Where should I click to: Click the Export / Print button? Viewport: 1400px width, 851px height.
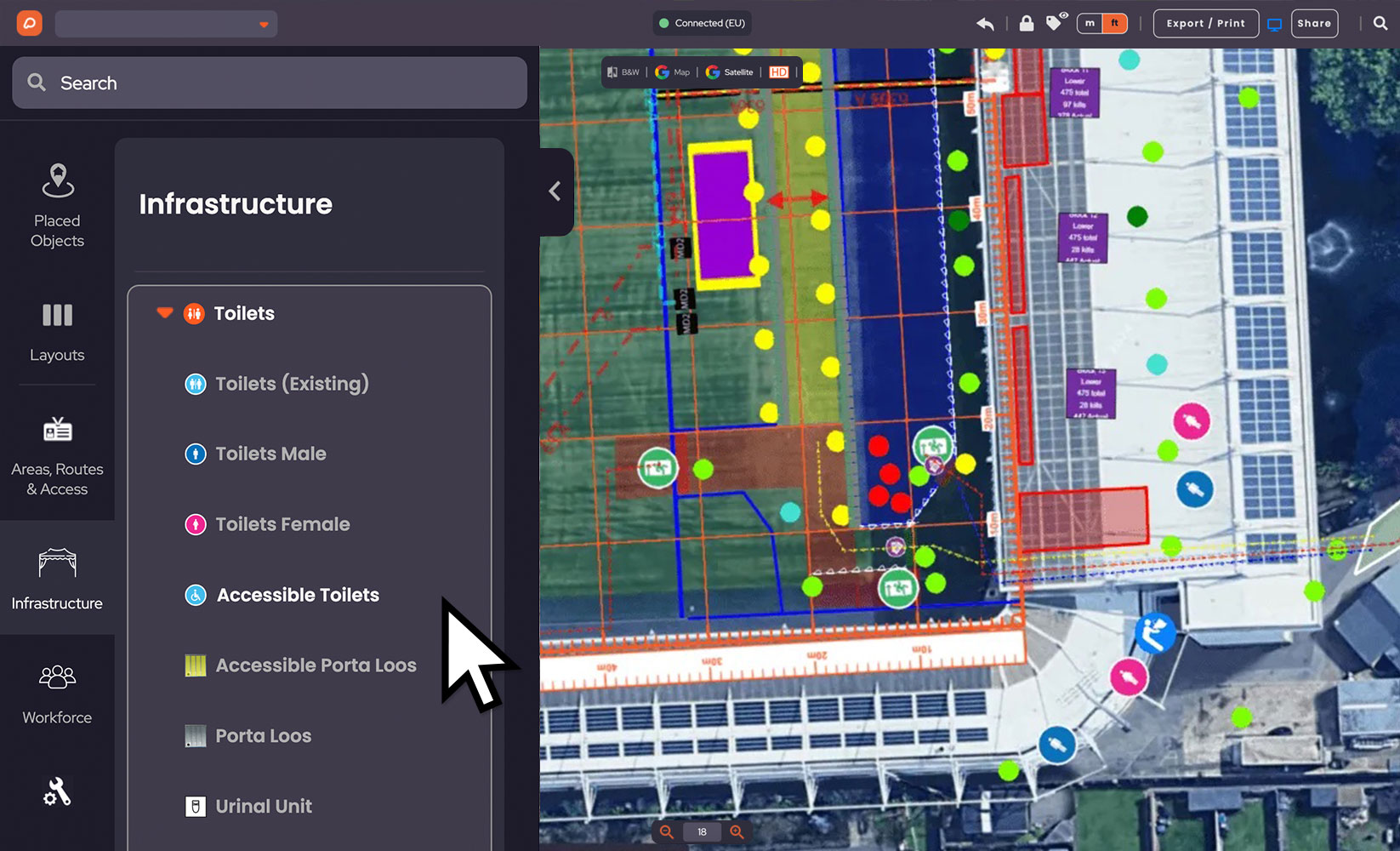[1205, 23]
